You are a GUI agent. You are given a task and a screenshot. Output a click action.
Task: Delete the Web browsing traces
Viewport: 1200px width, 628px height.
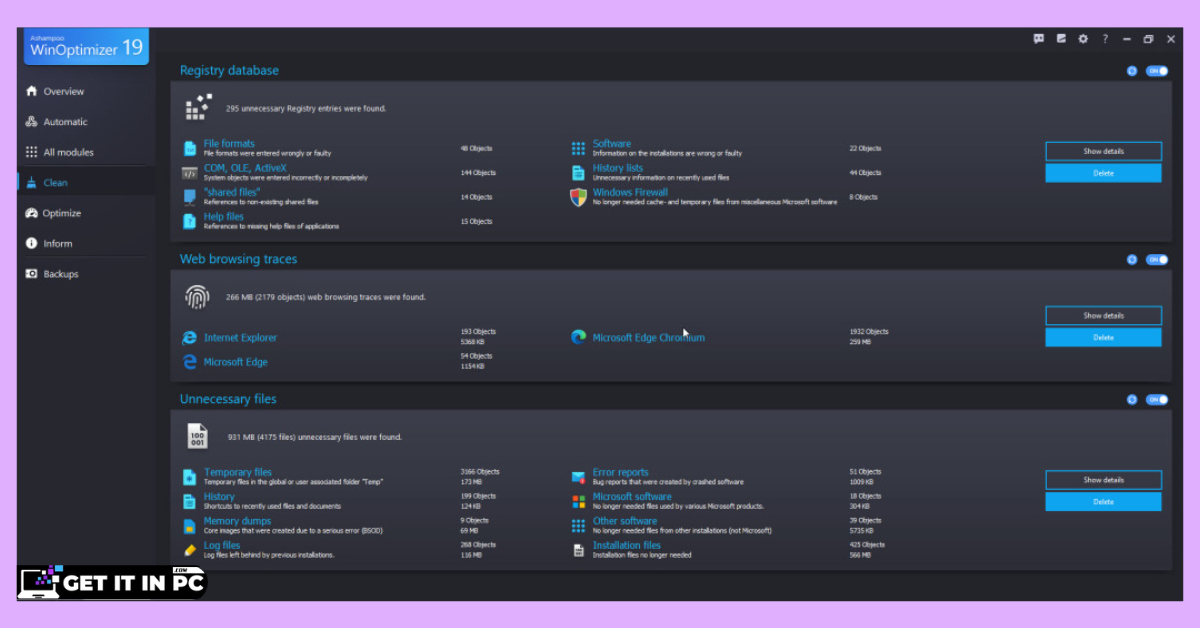pyautogui.click(x=1103, y=337)
